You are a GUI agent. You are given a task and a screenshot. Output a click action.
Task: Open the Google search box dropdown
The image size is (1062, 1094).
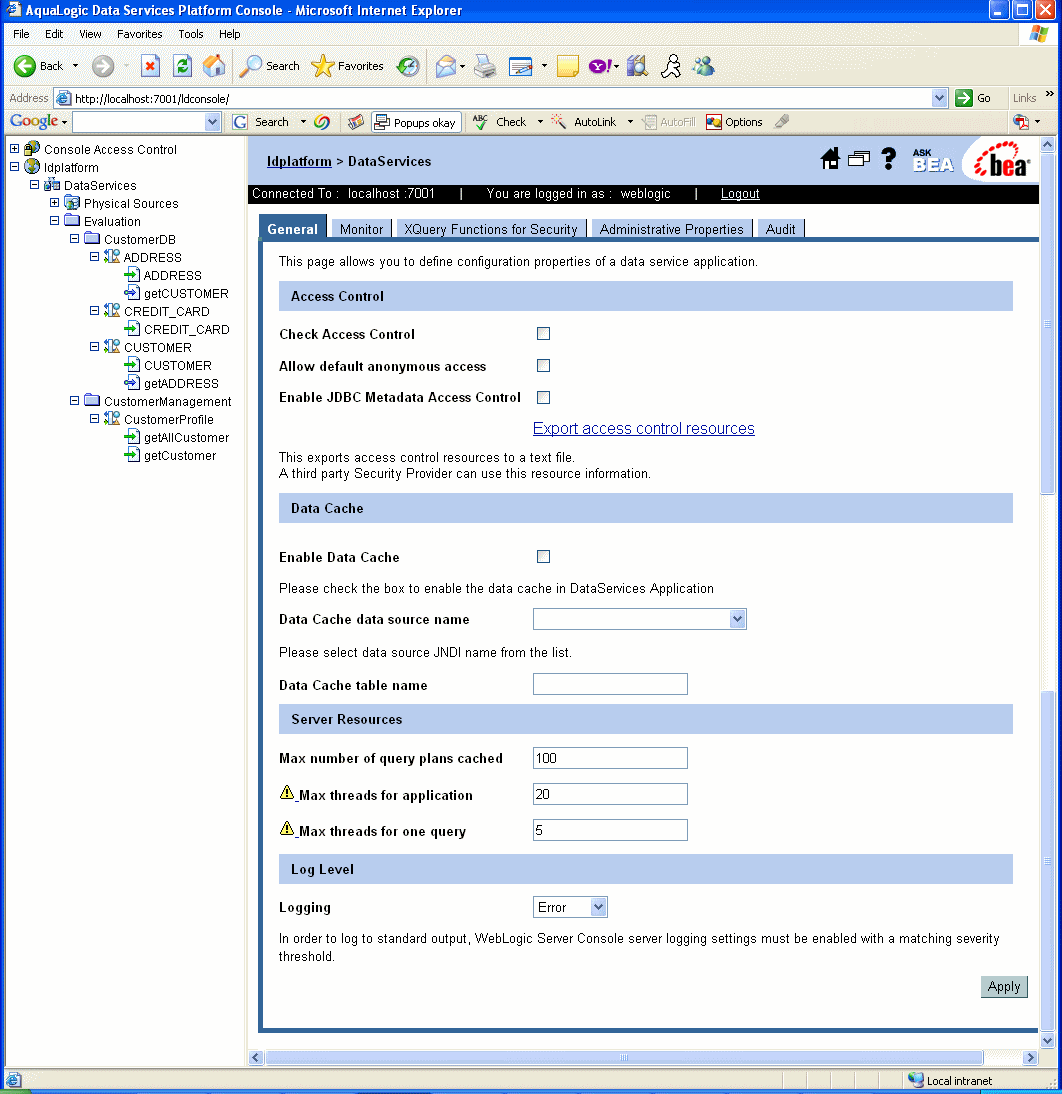point(213,123)
